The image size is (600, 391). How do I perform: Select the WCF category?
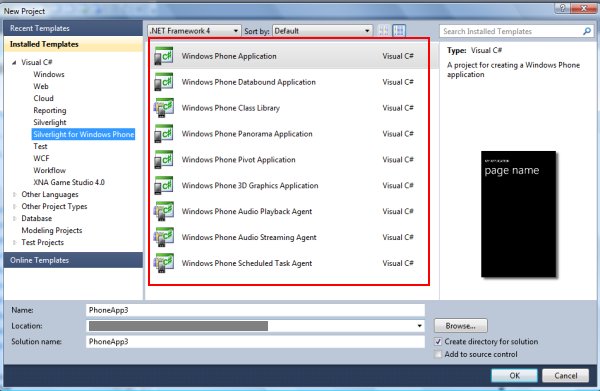[41, 158]
